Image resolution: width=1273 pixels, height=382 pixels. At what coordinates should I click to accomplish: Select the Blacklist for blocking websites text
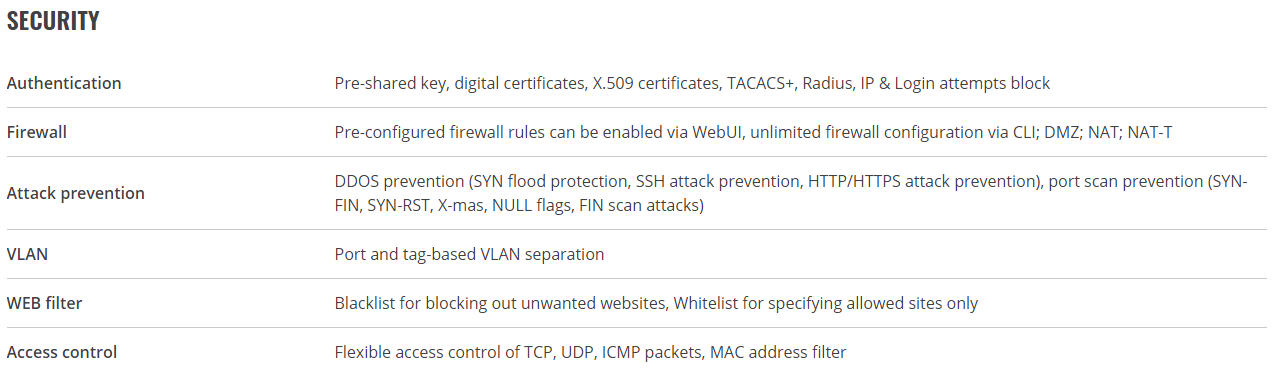pos(502,303)
